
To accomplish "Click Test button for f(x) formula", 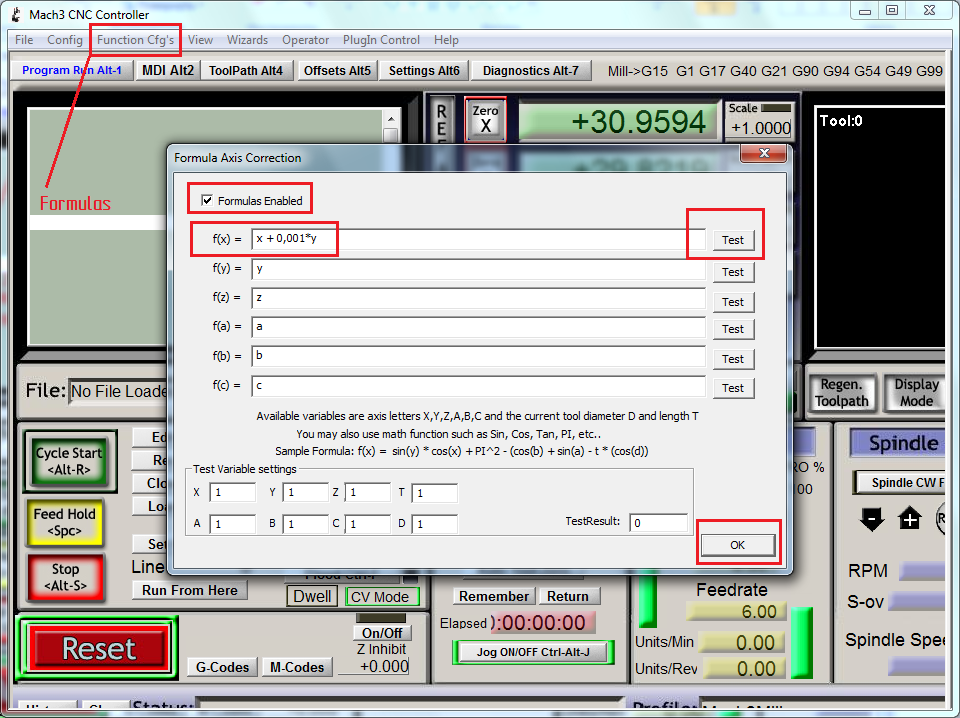I will pyautogui.click(x=733, y=240).
